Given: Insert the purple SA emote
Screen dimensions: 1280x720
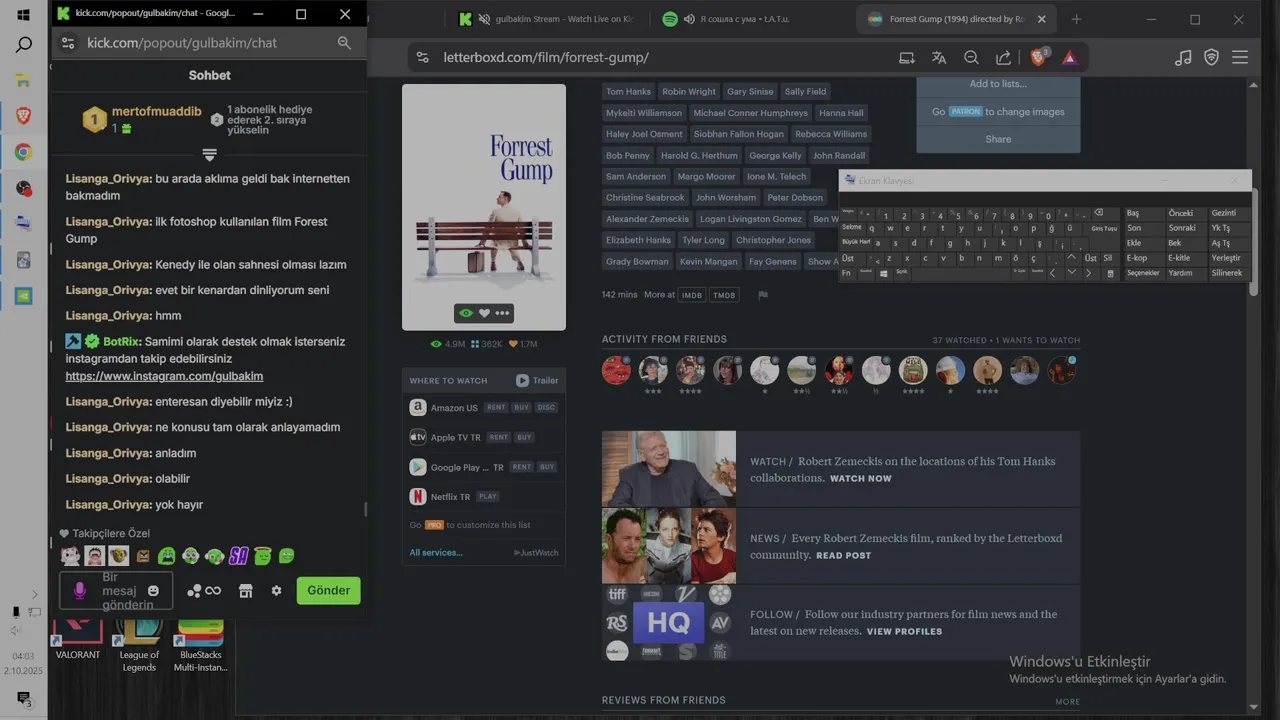Looking at the screenshot, I should pyautogui.click(x=238, y=556).
